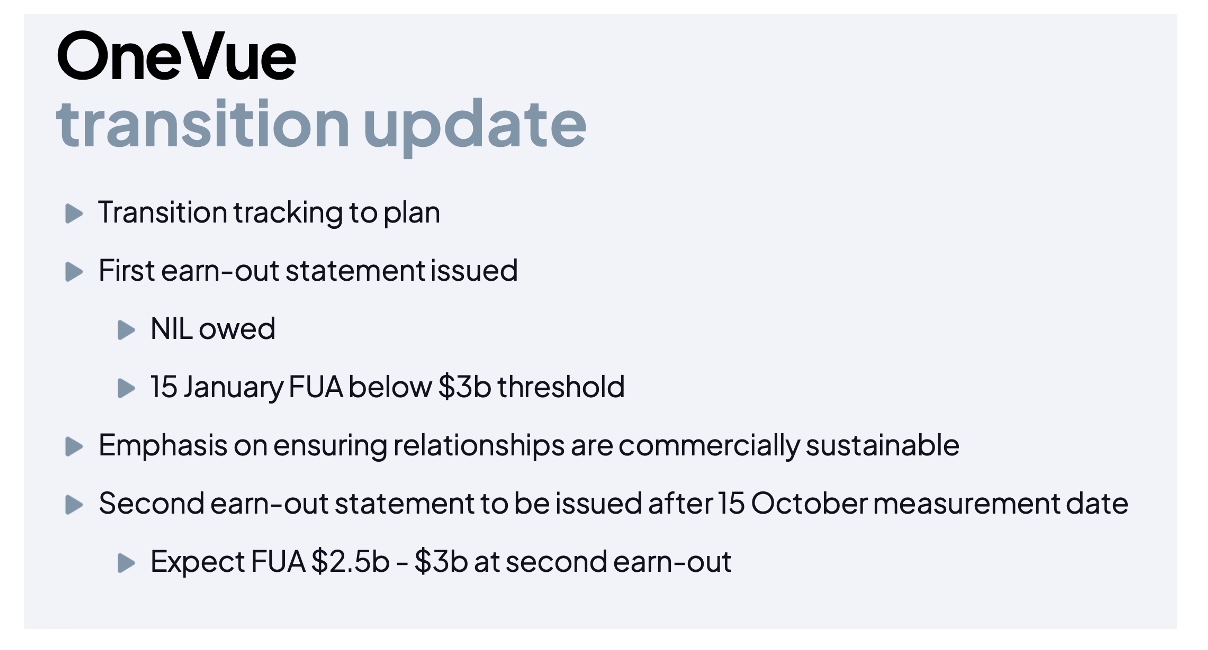Click the sub-bullet arrow next to "NIL owed"
The width and height of the screenshot is (1208, 650).
[126, 329]
